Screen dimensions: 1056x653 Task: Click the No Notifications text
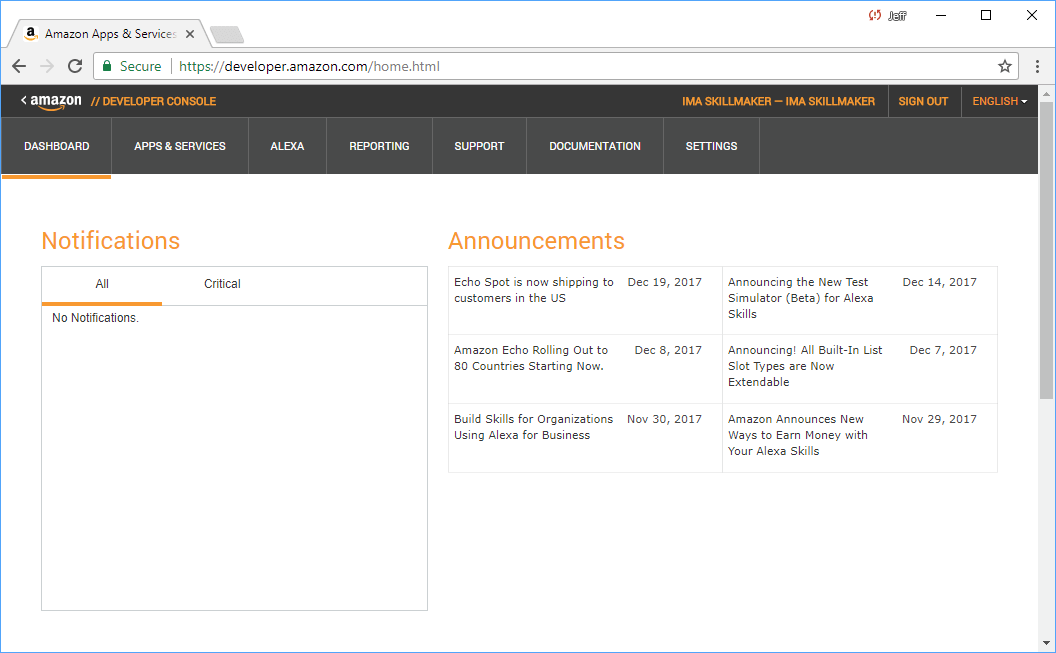(95, 318)
